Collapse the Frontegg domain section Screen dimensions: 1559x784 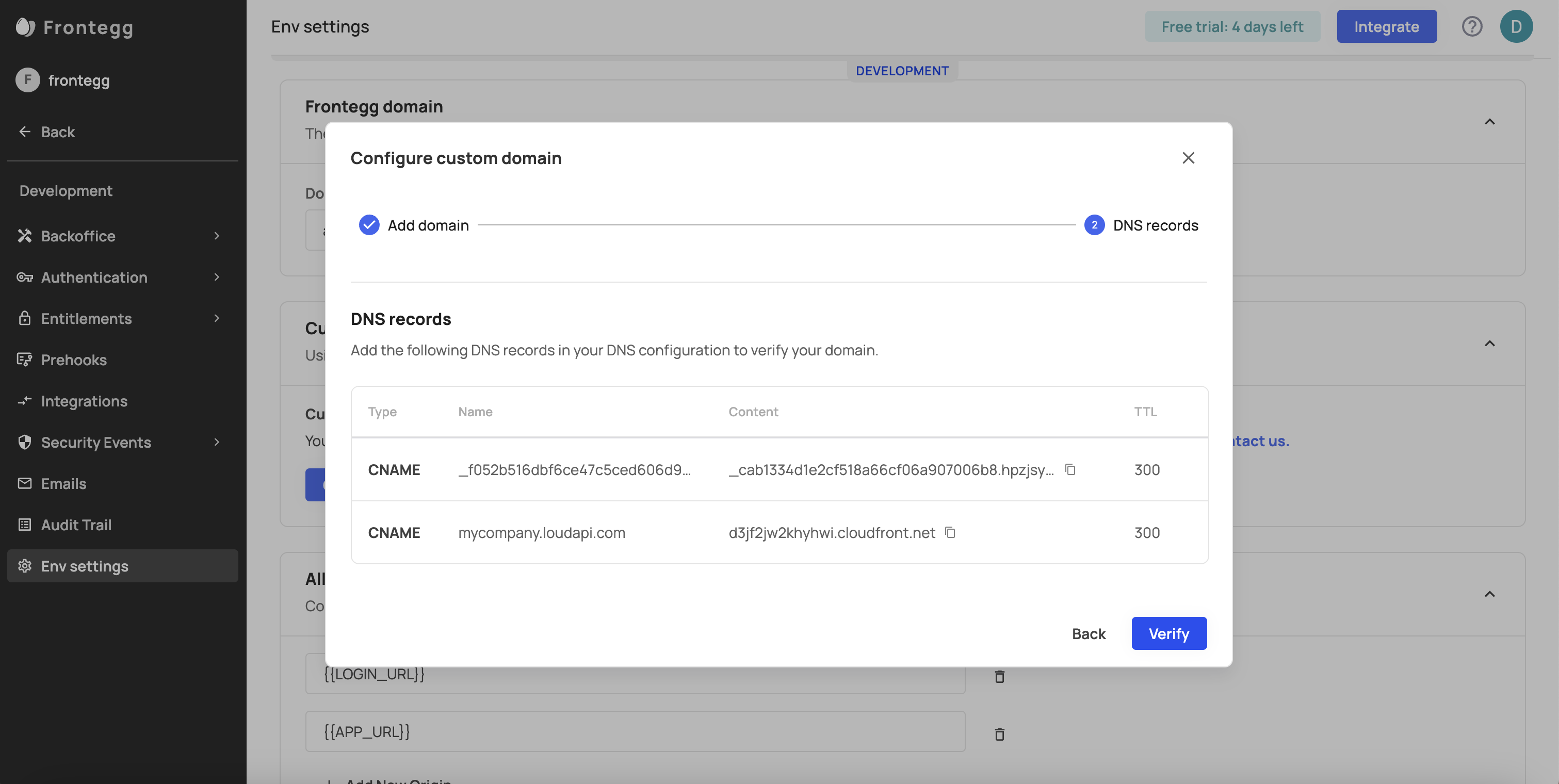[x=1489, y=122]
